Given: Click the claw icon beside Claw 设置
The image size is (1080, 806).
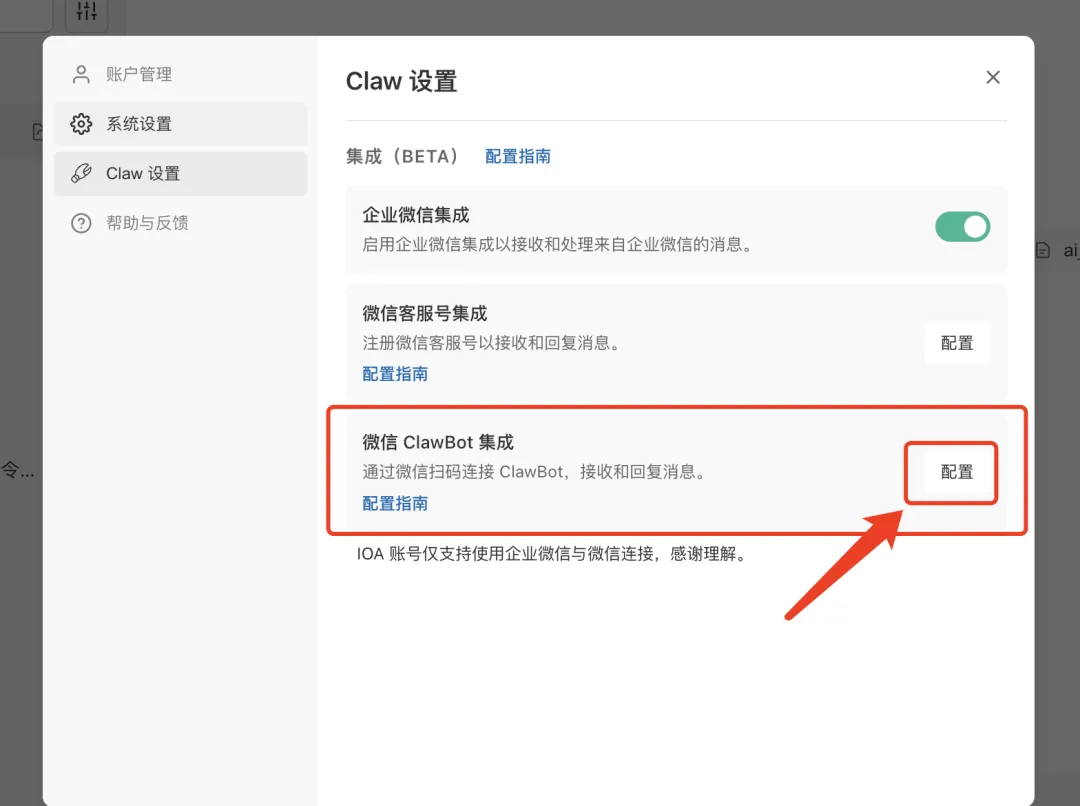Looking at the screenshot, I should click(x=81, y=174).
